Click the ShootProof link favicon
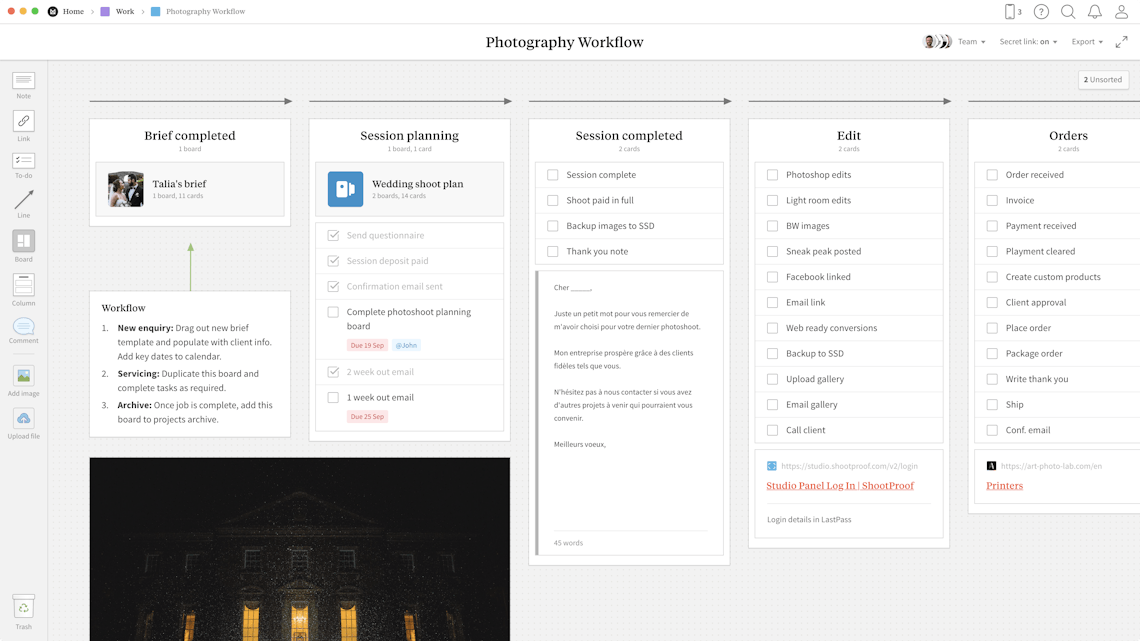This screenshot has height=641, width=1140. coord(771,466)
